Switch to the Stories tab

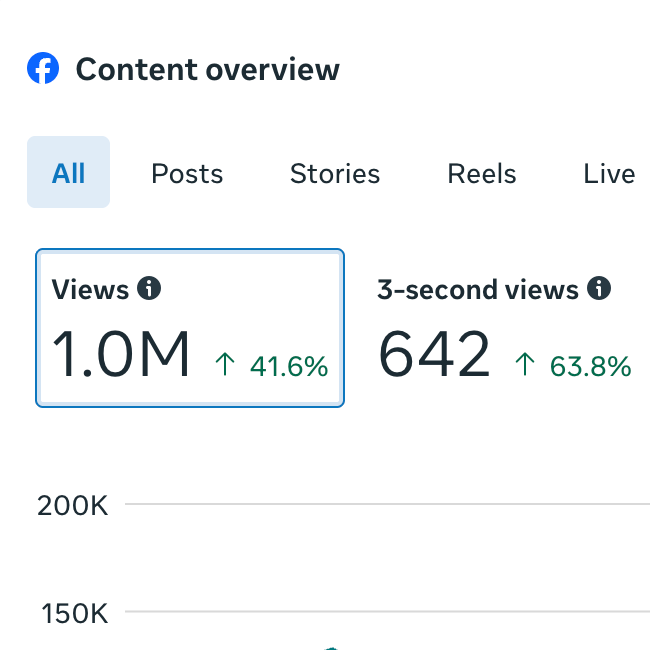[335, 173]
